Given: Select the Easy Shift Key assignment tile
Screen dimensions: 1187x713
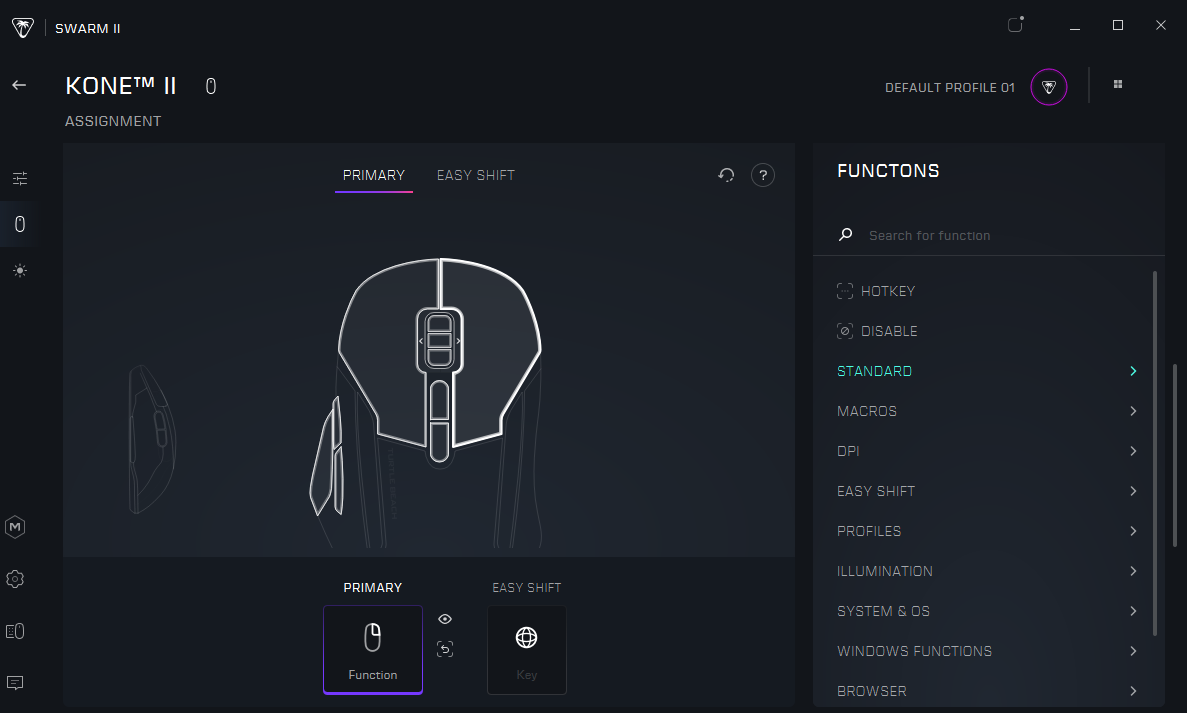Looking at the screenshot, I should click(527, 649).
